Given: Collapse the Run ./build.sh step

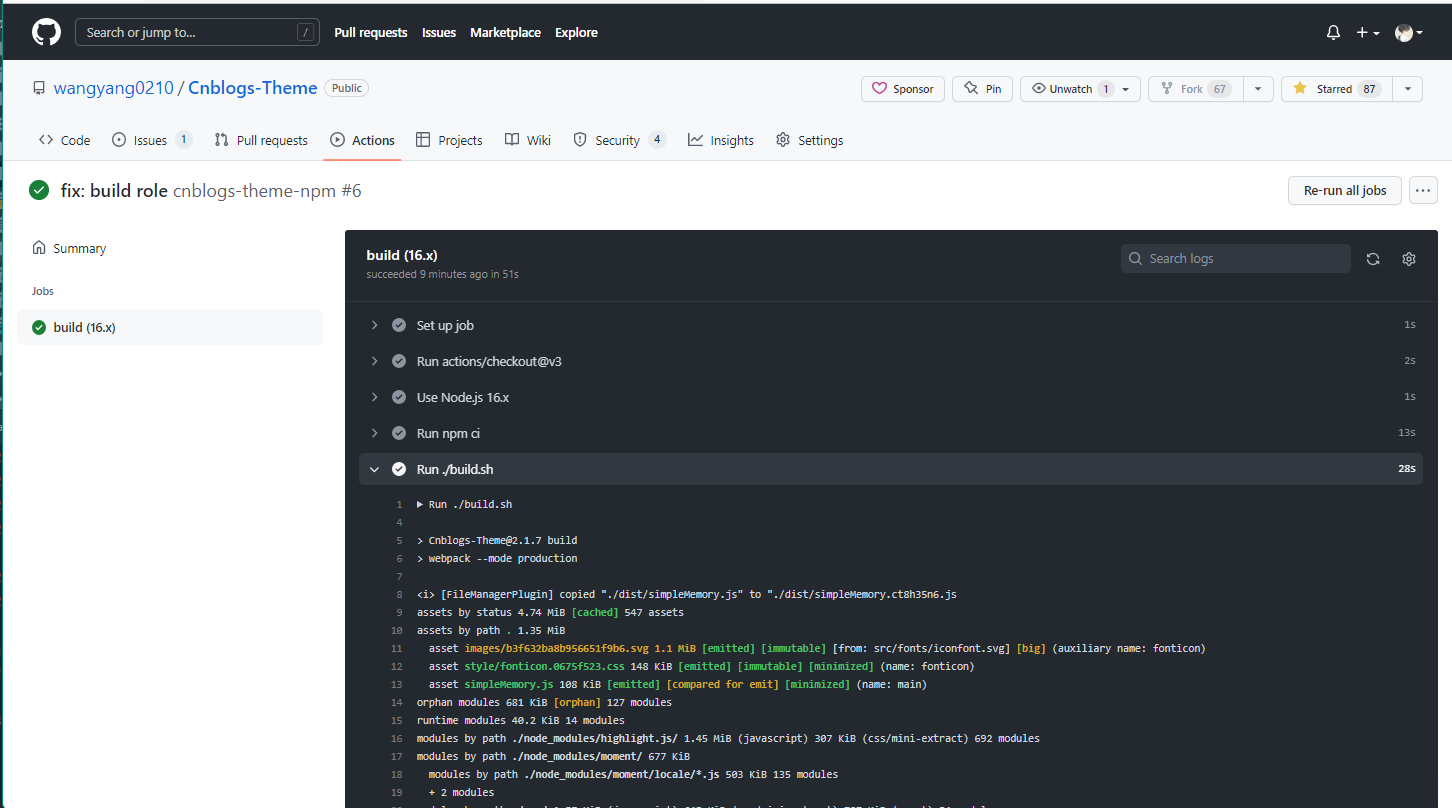Looking at the screenshot, I should coord(374,469).
